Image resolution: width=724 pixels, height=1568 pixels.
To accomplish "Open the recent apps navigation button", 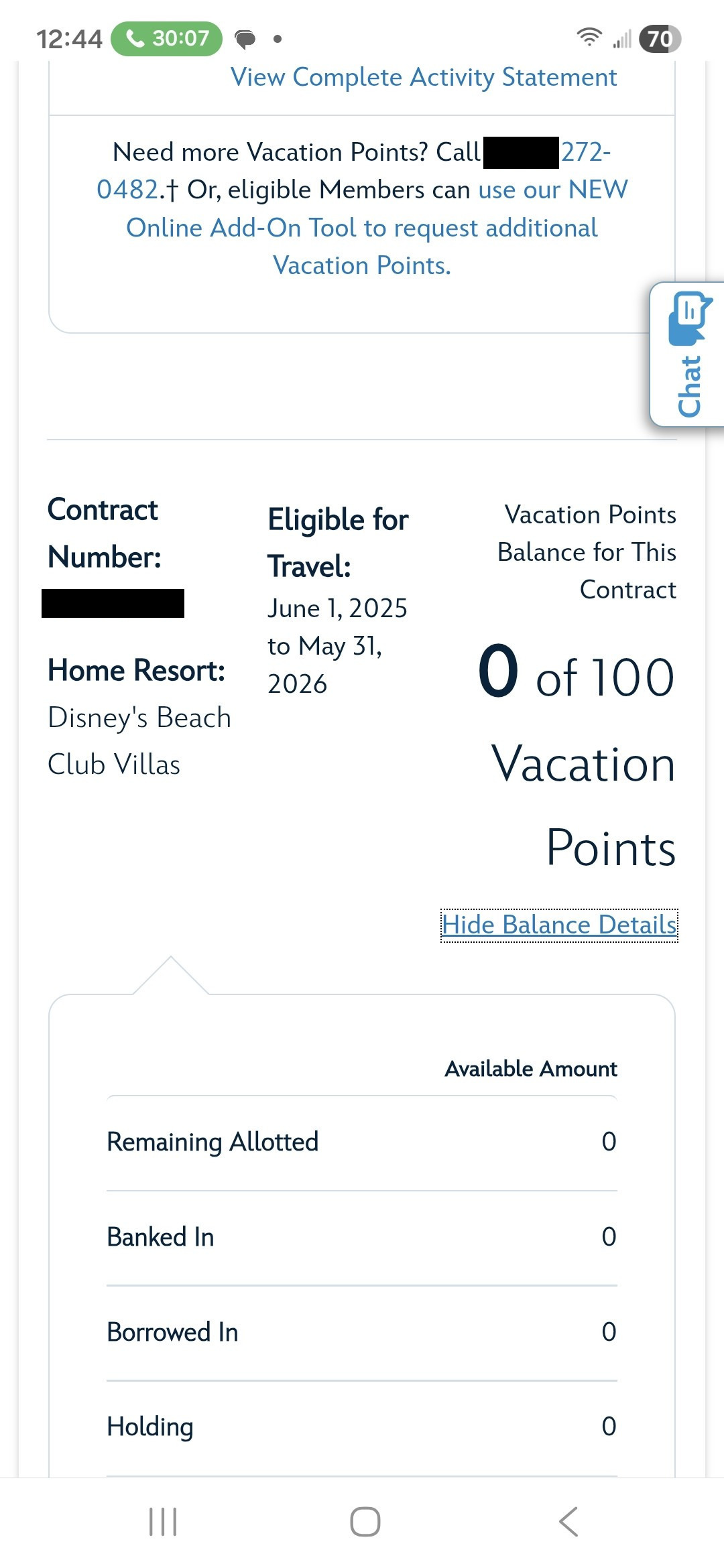I will [163, 1521].
